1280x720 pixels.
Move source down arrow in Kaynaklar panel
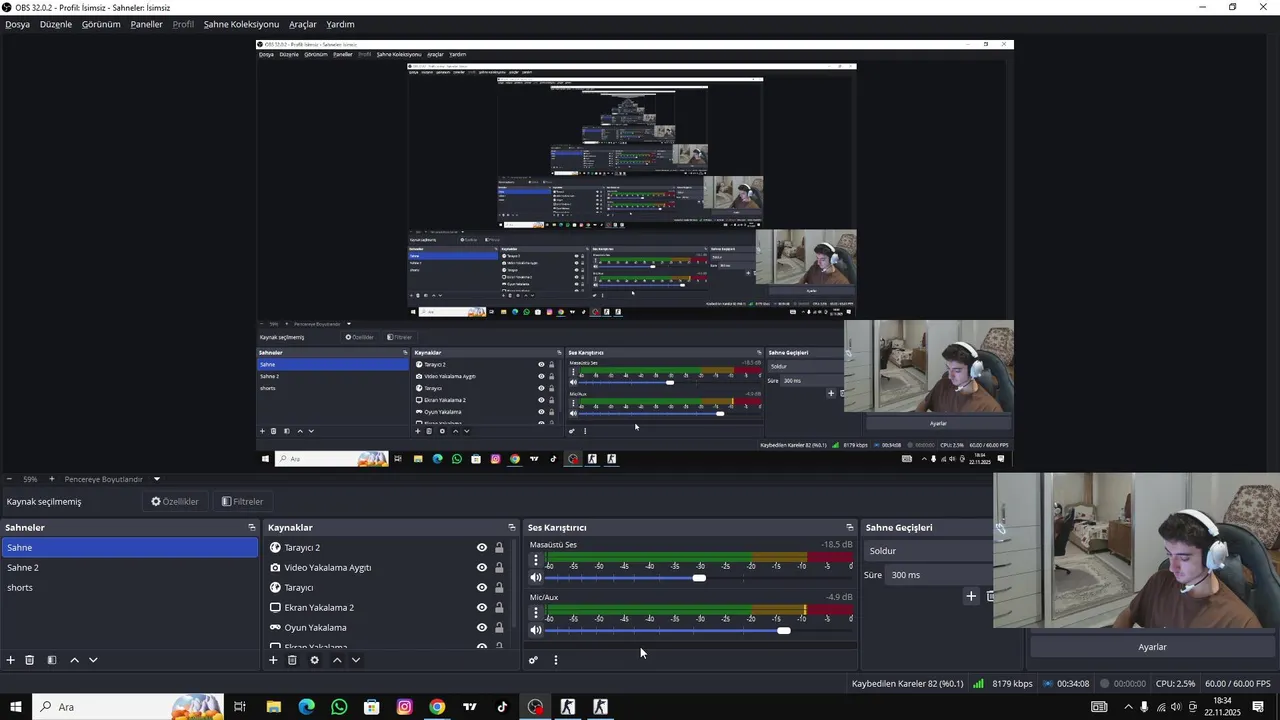click(356, 660)
